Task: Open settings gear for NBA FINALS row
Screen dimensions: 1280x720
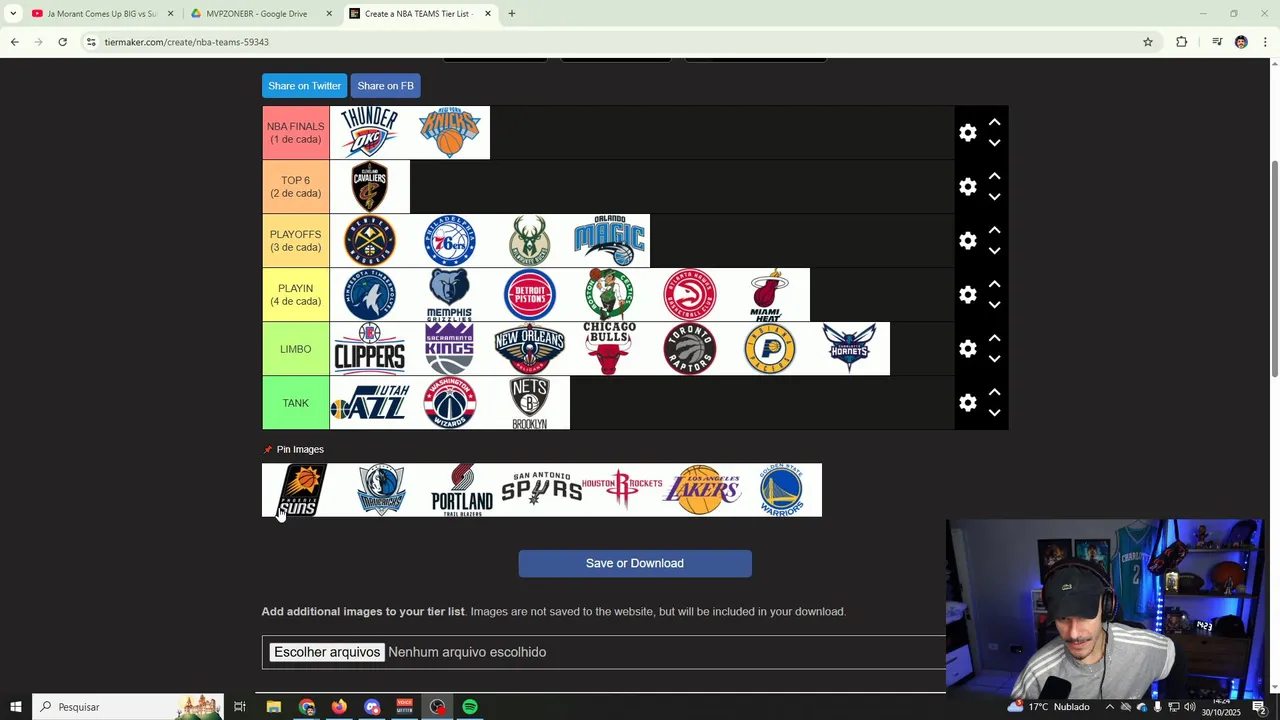Action: pos(968,133)
